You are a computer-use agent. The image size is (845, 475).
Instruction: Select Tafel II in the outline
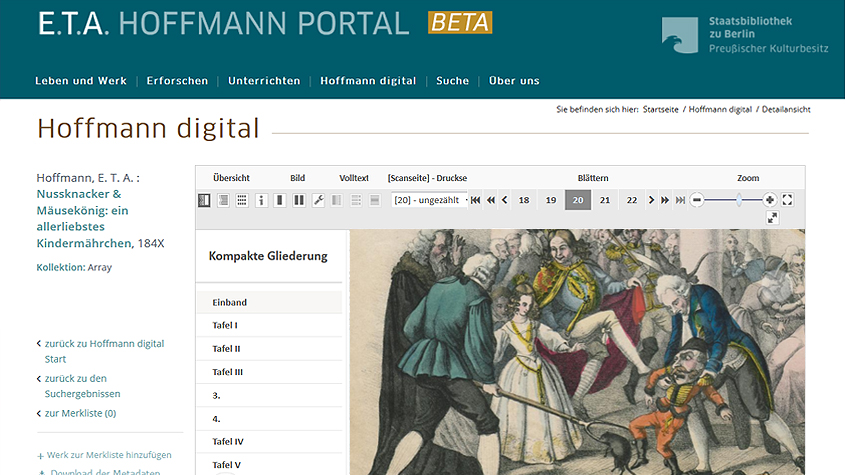click(x=269, y=349)
